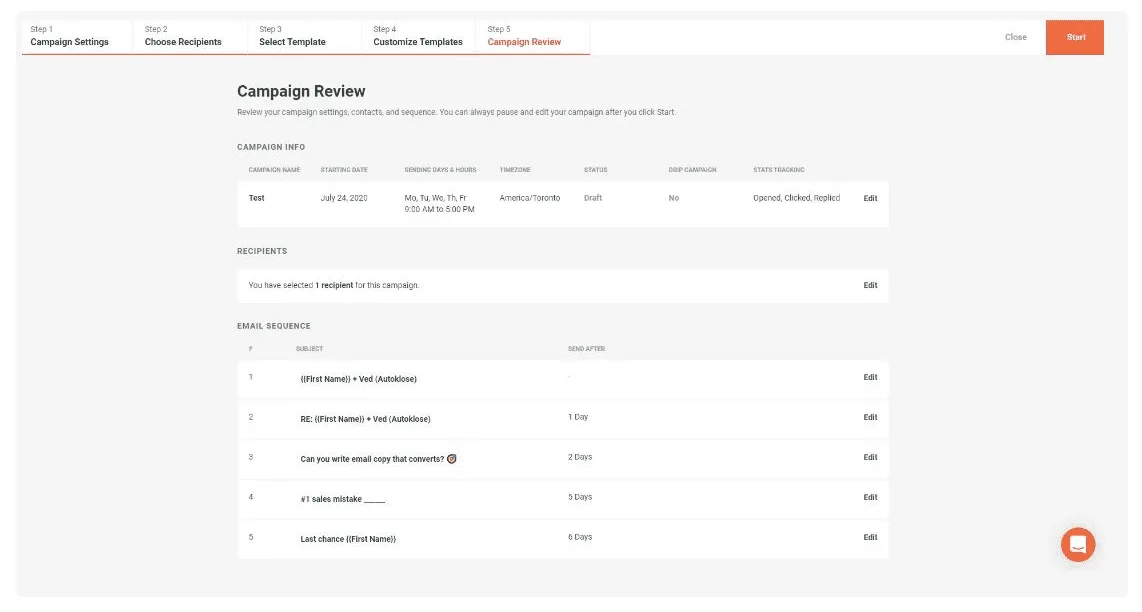1142x612 pixels.
Task: Edit the email asking about copy that converts
Action: click(x=869, y=458)
